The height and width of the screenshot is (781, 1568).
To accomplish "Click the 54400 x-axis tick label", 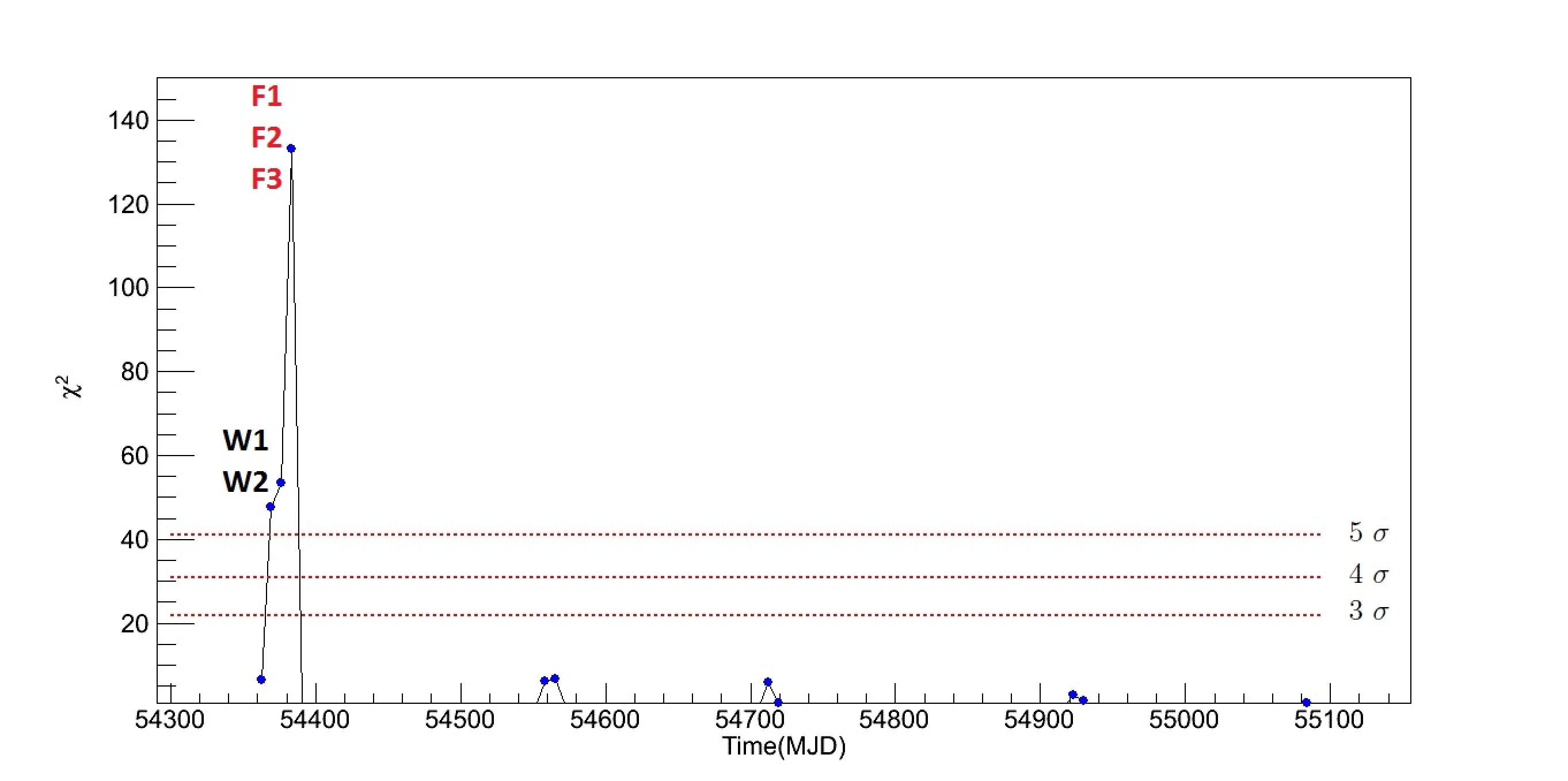I will (x=314, y=720).
